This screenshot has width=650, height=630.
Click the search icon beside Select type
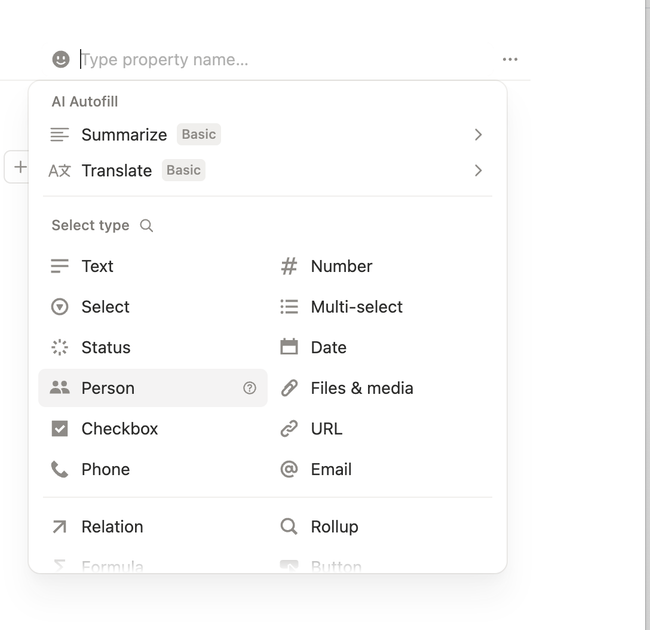[146, 225]
